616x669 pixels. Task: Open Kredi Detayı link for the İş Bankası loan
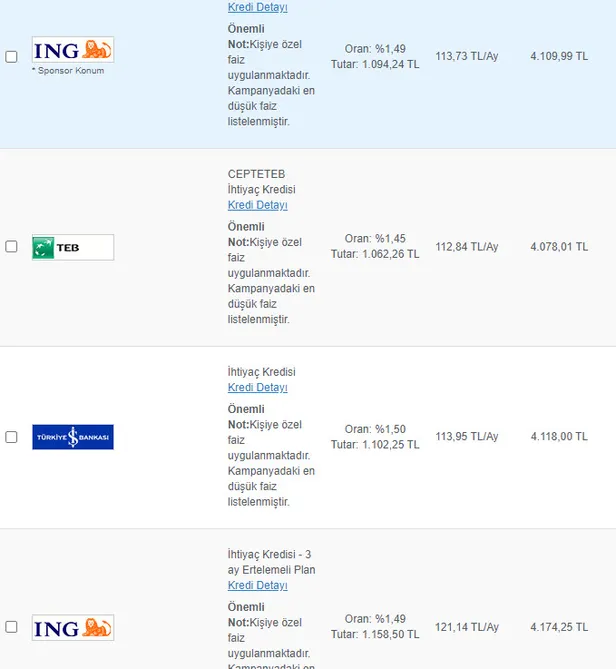click(258, 388)
